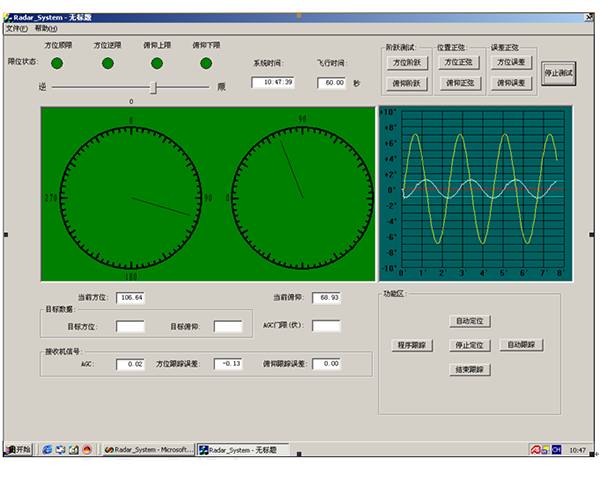Click the 当前俯仰 value field

coord(326,298)
